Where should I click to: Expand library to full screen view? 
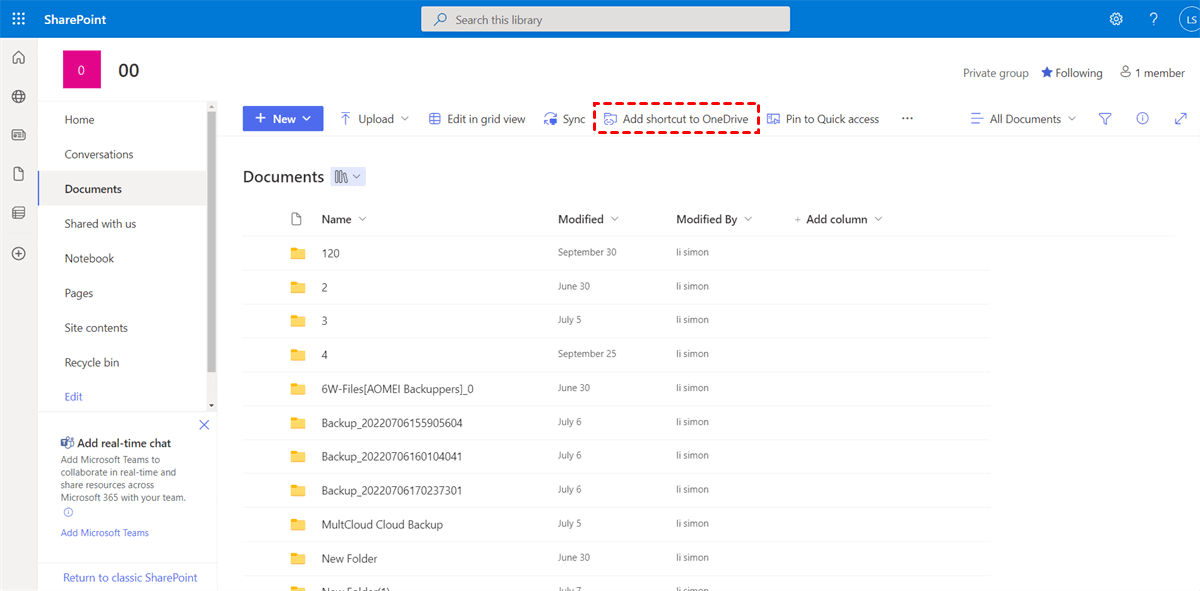[x=1180, y=118]
